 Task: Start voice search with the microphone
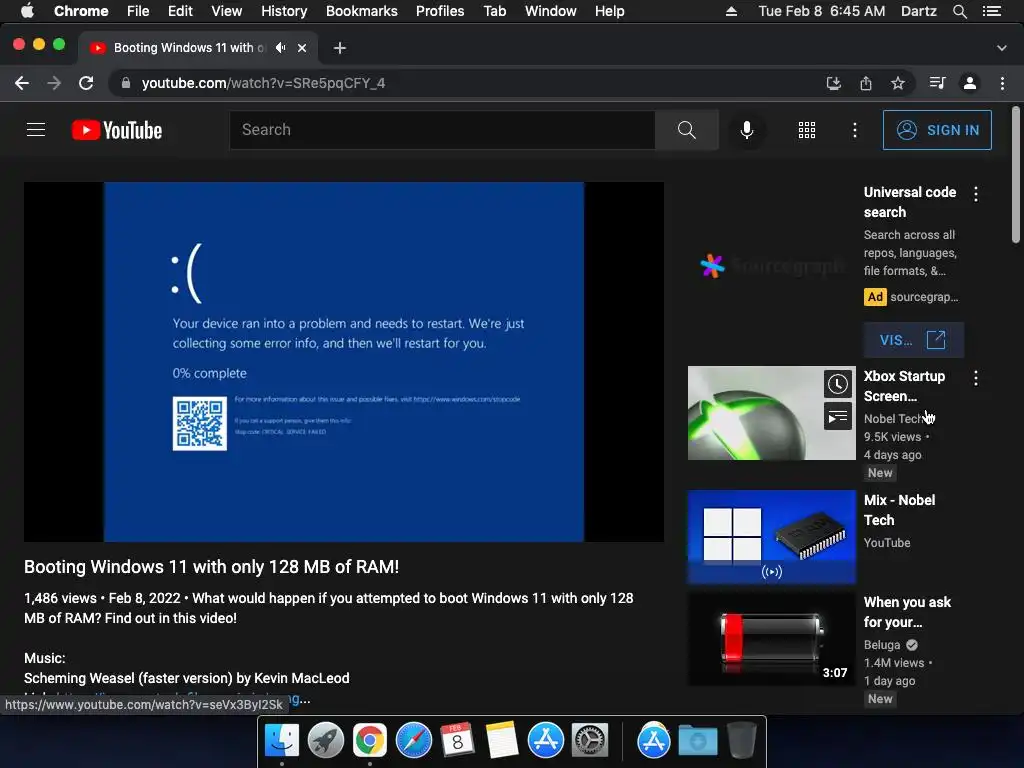pyautogui.click(x=747, y=130)
